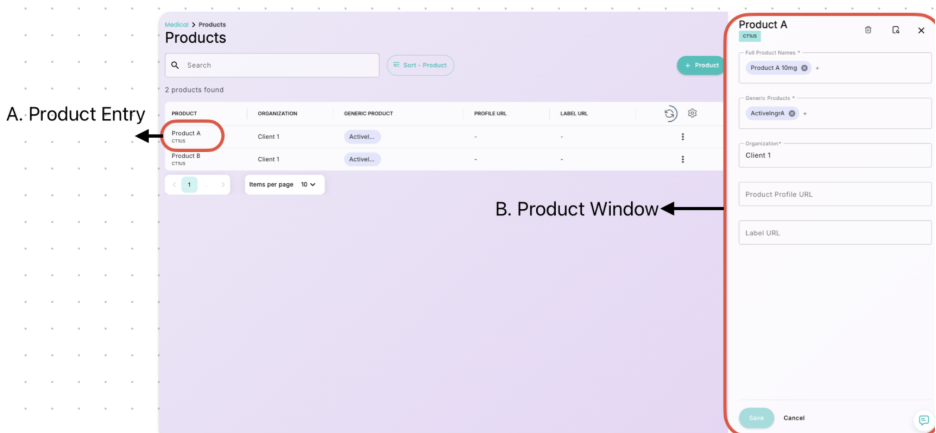Screen dimensions: 936x433
Task: Open the Items per page dropdown
Action: click(285, 185)
